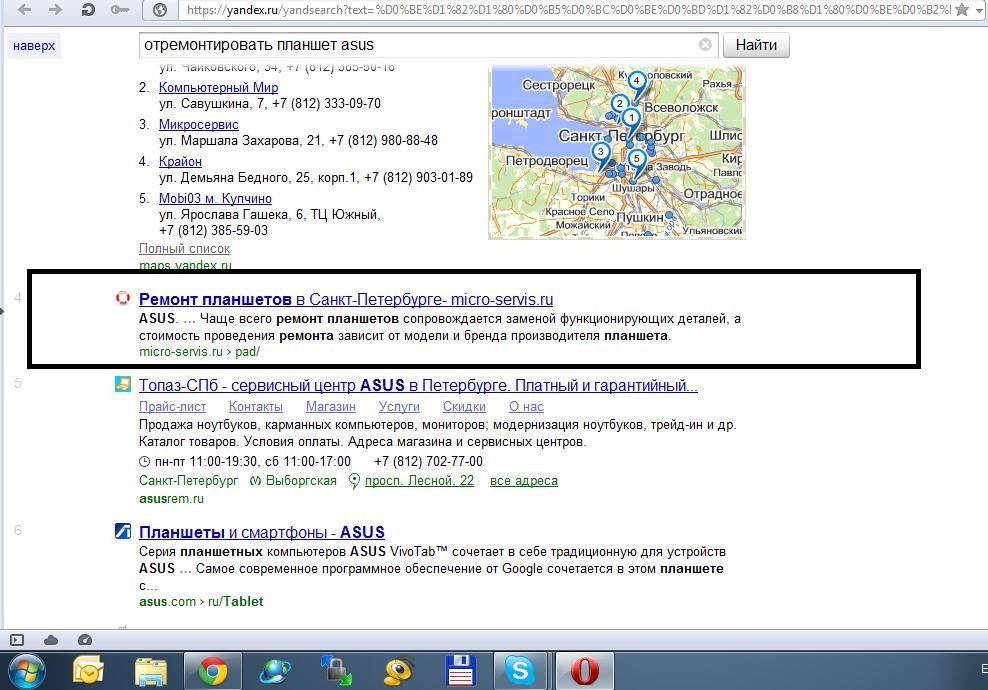Open the globe browser icon in the taskbar
988x690 pixels.
pos(275,671)
